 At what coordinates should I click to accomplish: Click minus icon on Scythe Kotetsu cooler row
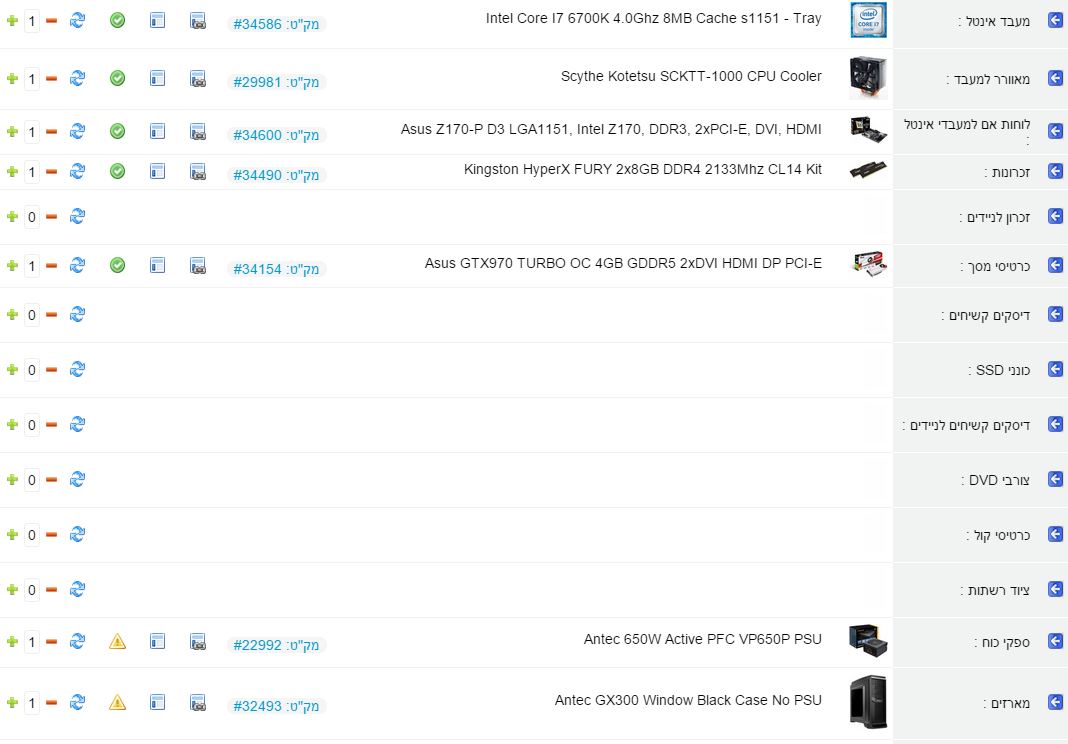pos(51,78)
